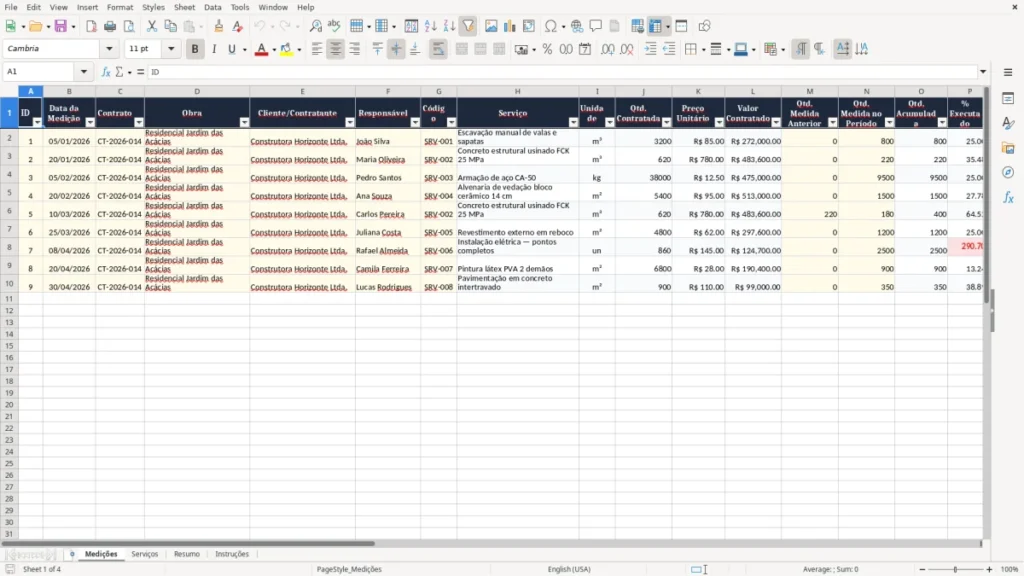This screenshot has width=1024, height=576.
Task: Sort descending Z to A icon
Action: pos(449,26)
